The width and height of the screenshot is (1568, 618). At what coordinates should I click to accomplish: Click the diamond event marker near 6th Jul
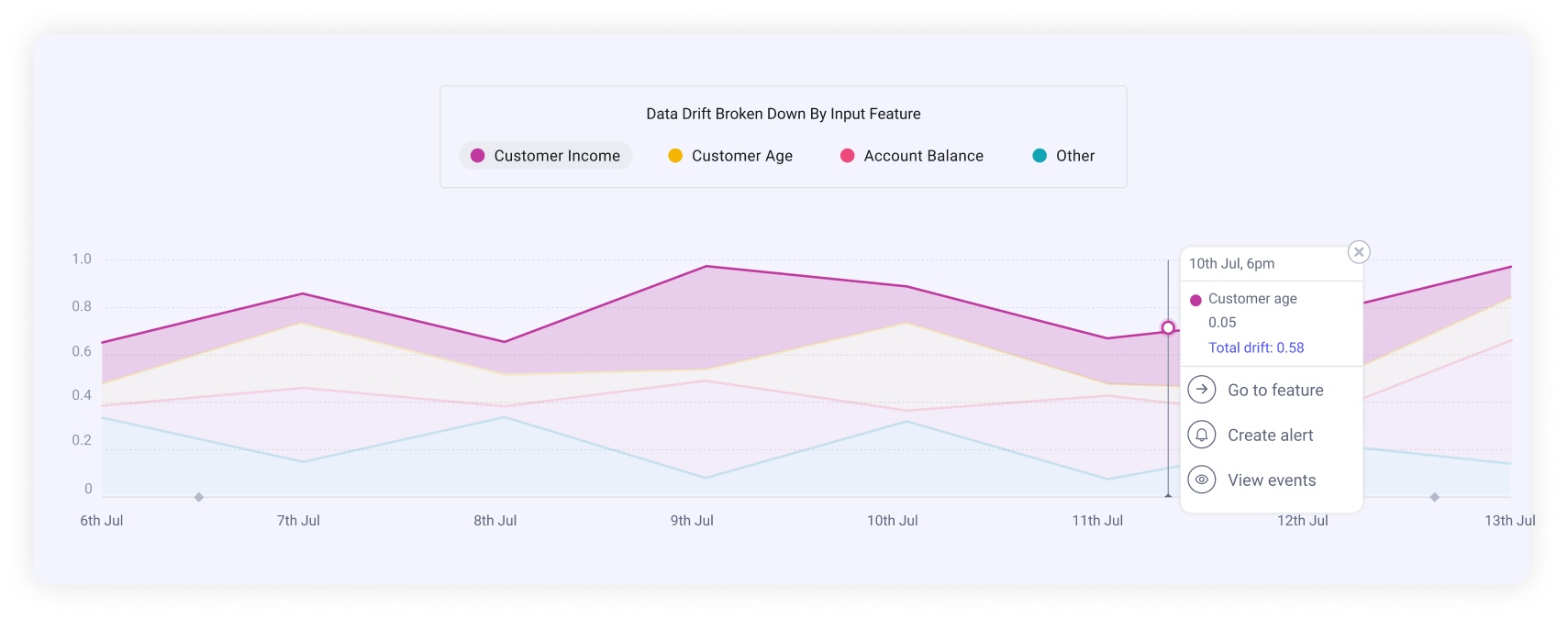199,497
